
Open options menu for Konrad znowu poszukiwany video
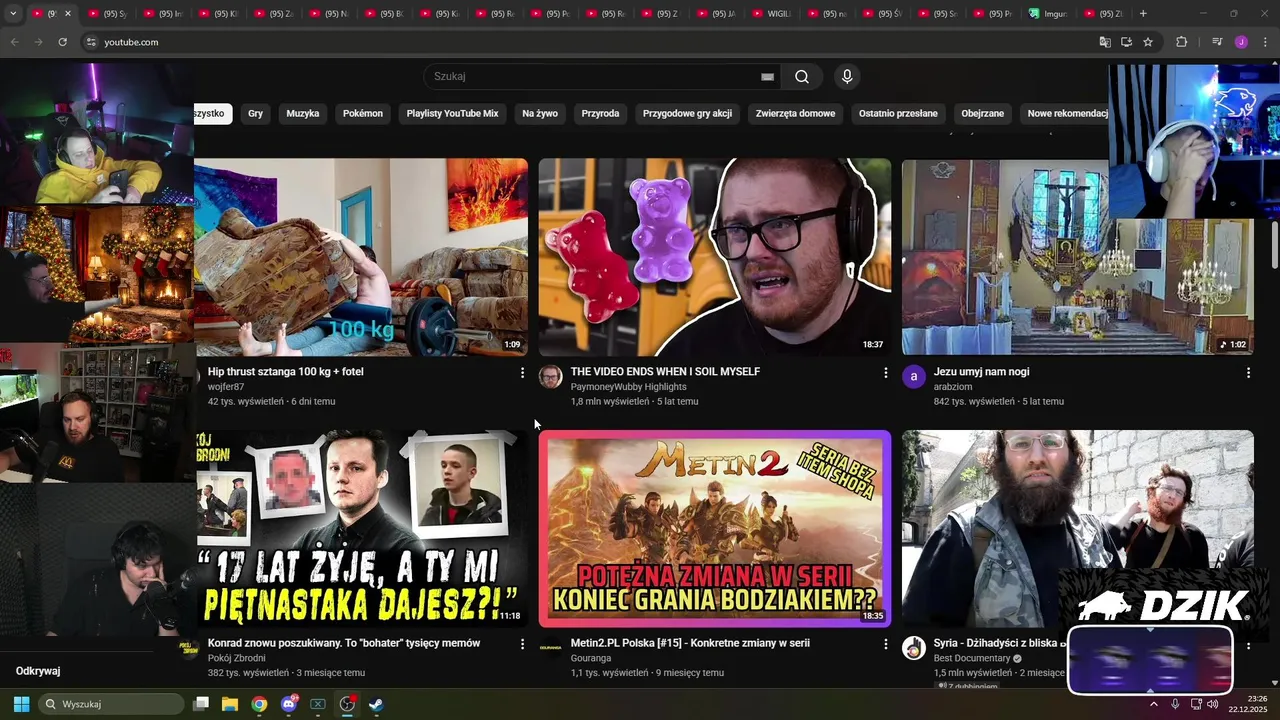pos(522,644)
